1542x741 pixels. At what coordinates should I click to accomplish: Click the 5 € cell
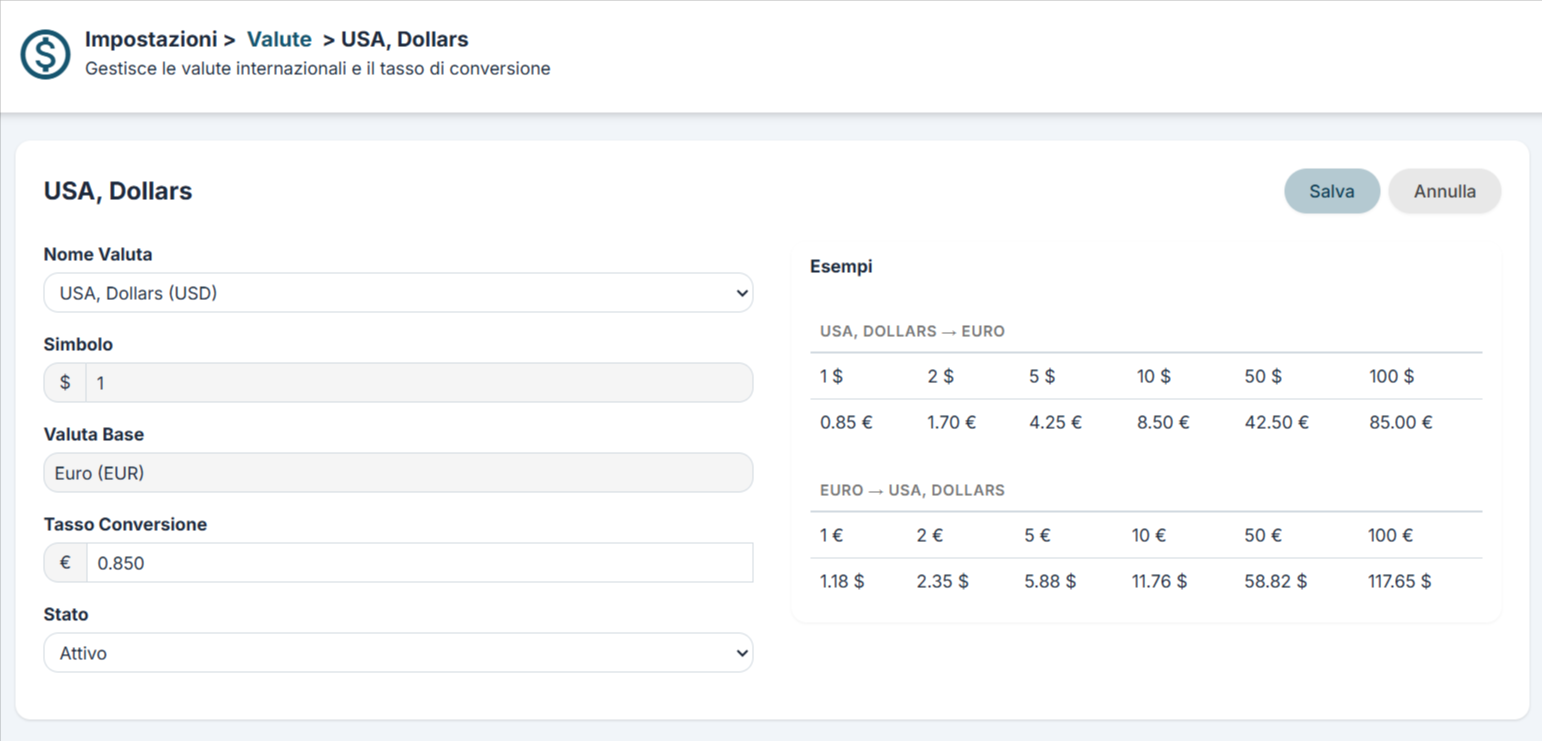click(1038, 536)
